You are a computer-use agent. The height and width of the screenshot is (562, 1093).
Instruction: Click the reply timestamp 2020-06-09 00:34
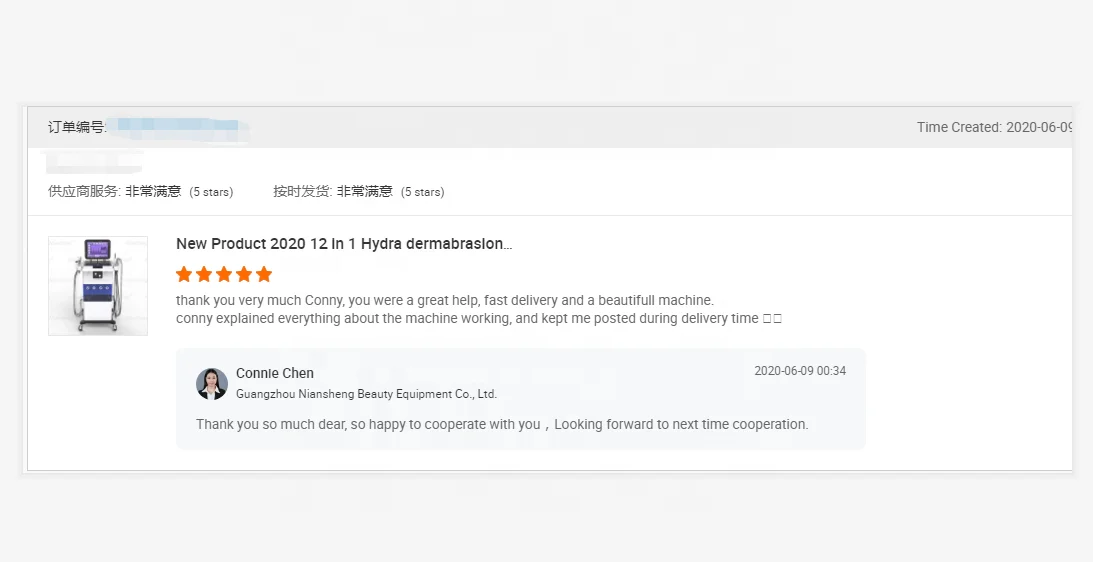[x=800, y=371]
